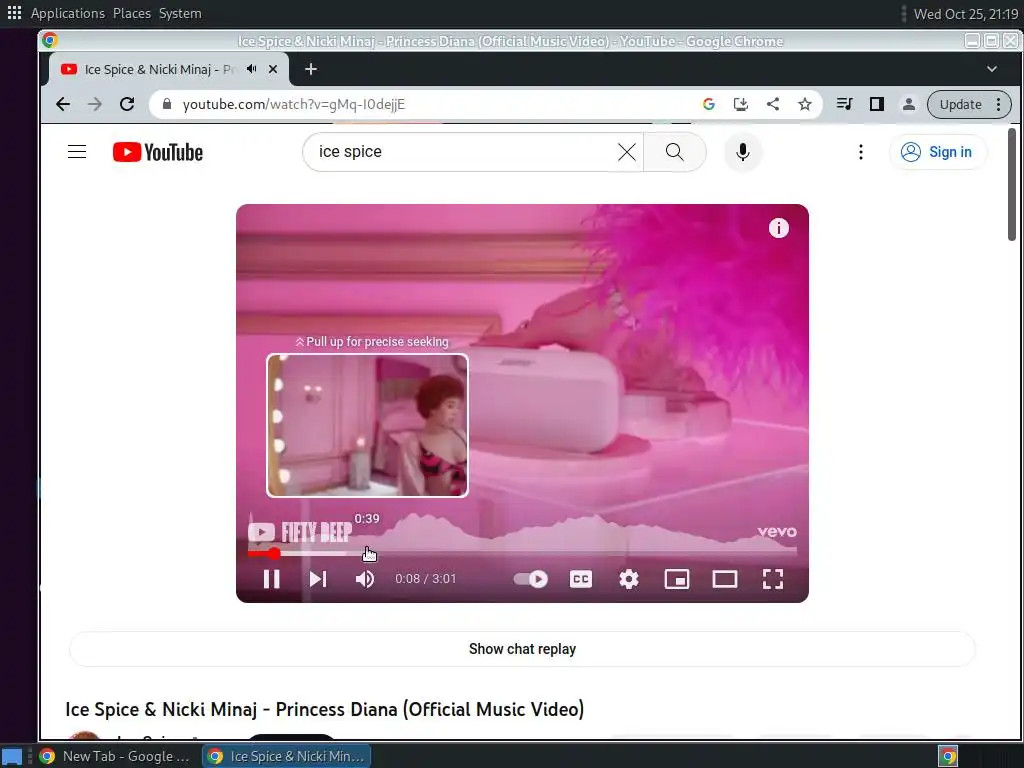Open the Applications menu
Screen dimensions: 1024x768
pos(68,13)
